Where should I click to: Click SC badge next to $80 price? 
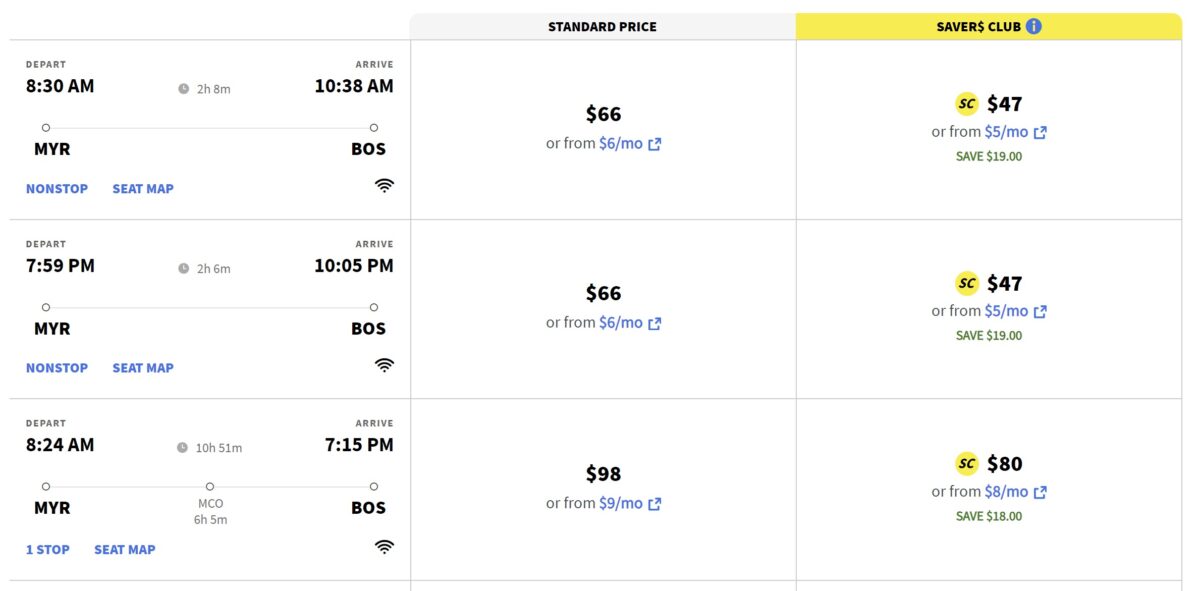pos(967,464)
